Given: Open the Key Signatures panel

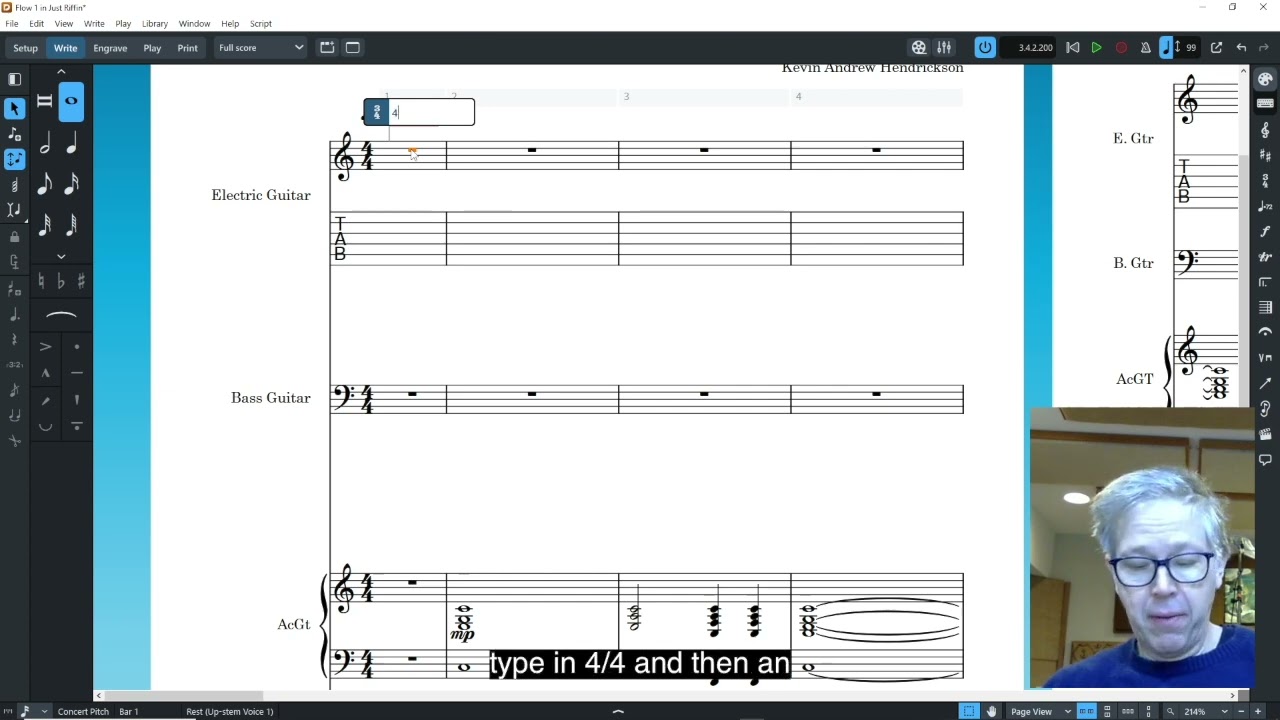Looking at the screenshot, I should 1265,155.
